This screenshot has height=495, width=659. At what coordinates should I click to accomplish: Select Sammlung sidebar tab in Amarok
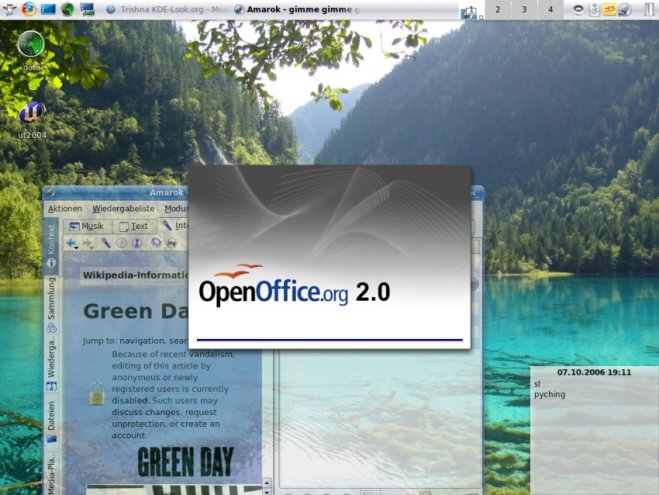pos(51,305)
